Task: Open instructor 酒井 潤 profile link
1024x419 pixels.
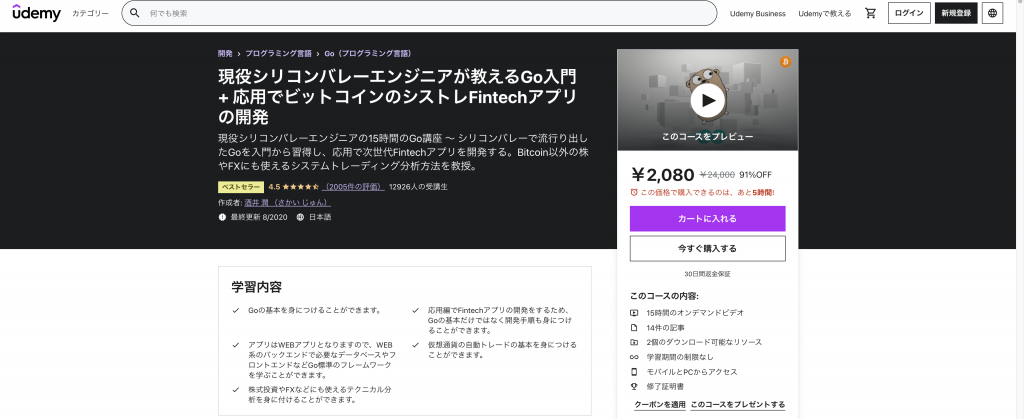Action: tap(287, 202)
